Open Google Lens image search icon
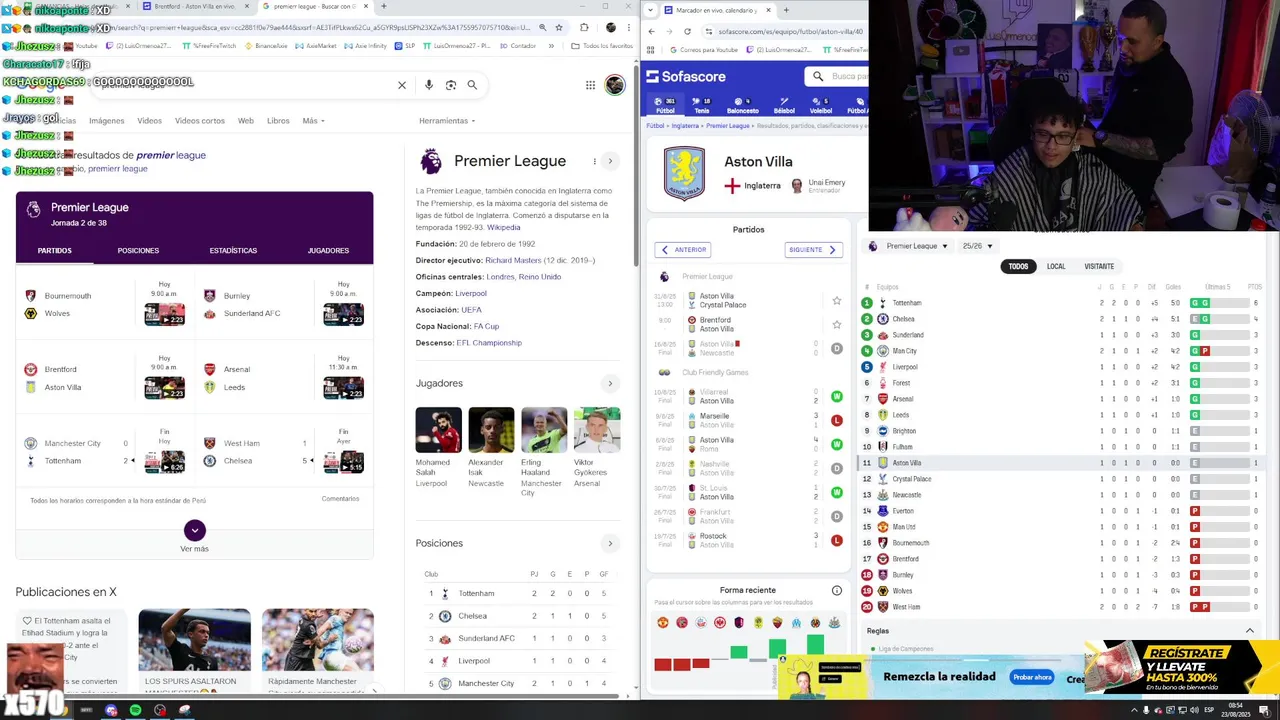Screen dimensions: 1280x720 451,85
